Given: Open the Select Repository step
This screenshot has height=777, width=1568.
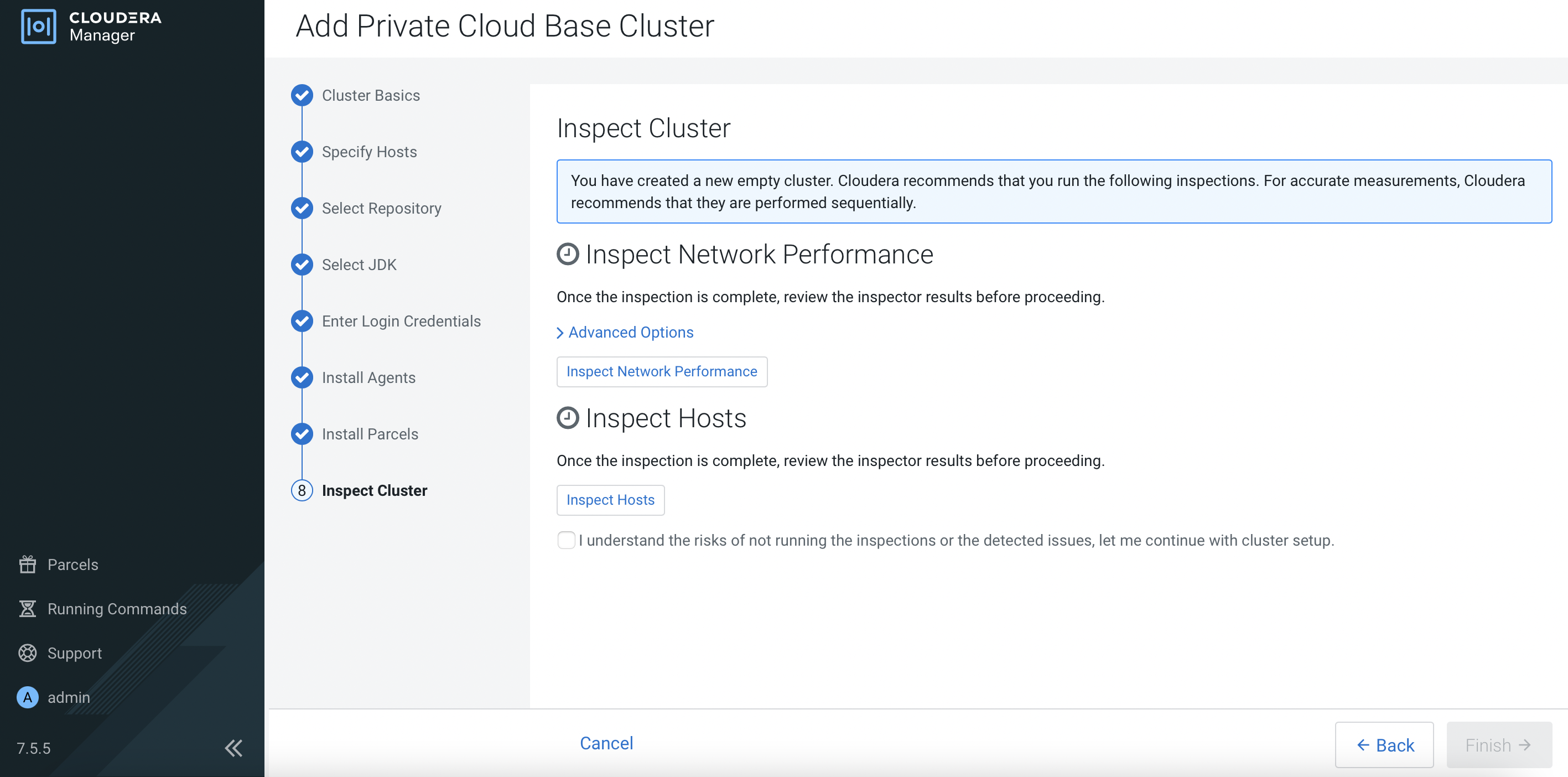Looking at the screenshot, I should coord(381,208).
